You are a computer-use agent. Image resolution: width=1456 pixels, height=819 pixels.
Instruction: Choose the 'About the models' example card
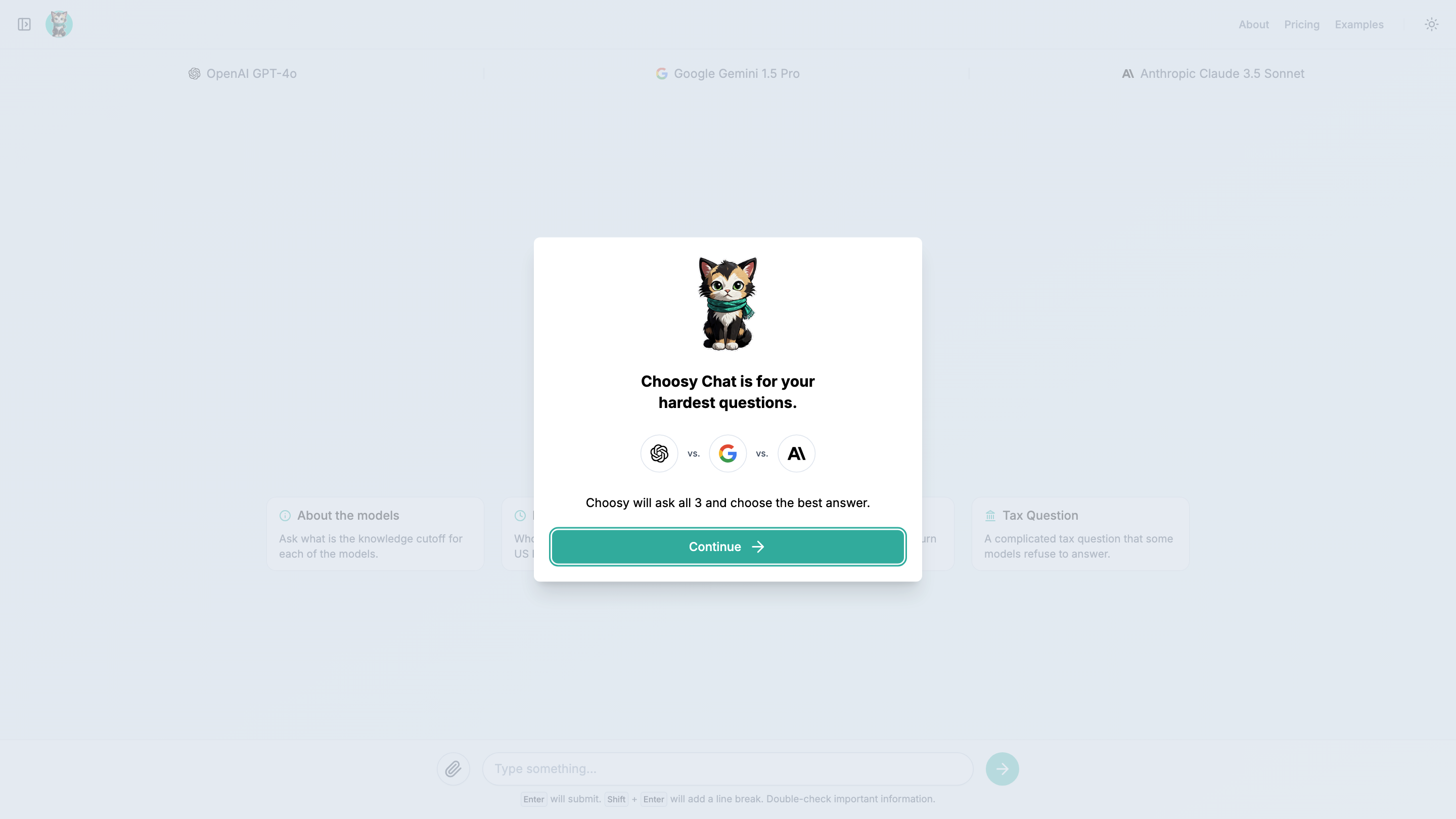click(375, 533)
